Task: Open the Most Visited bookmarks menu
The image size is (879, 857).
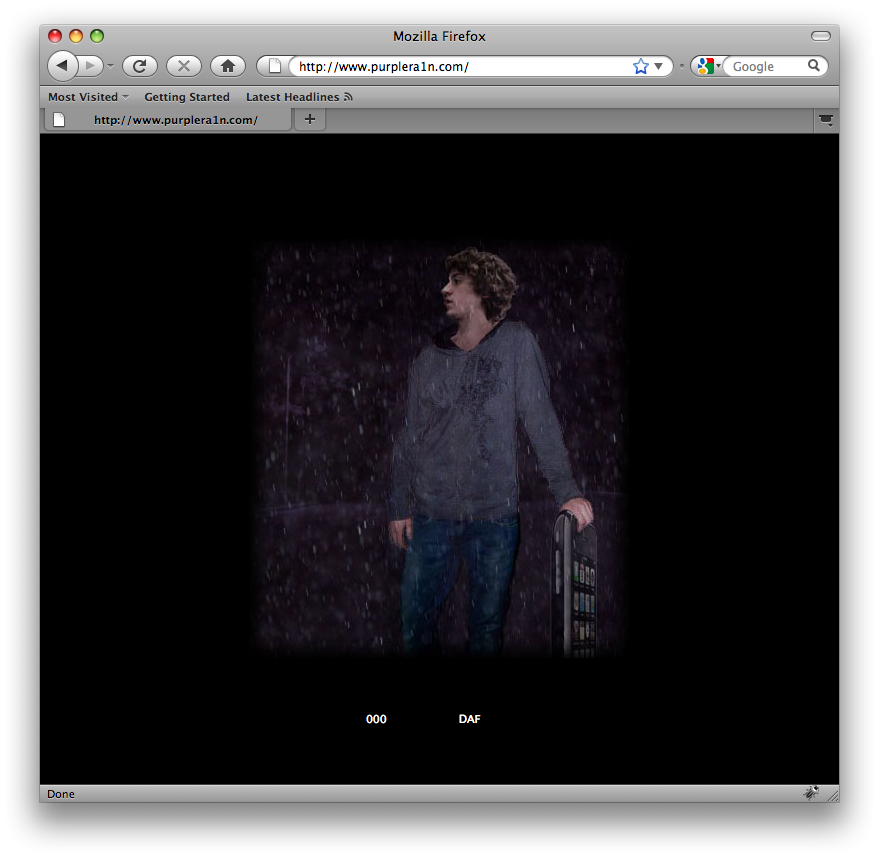Action: point(88,97)
